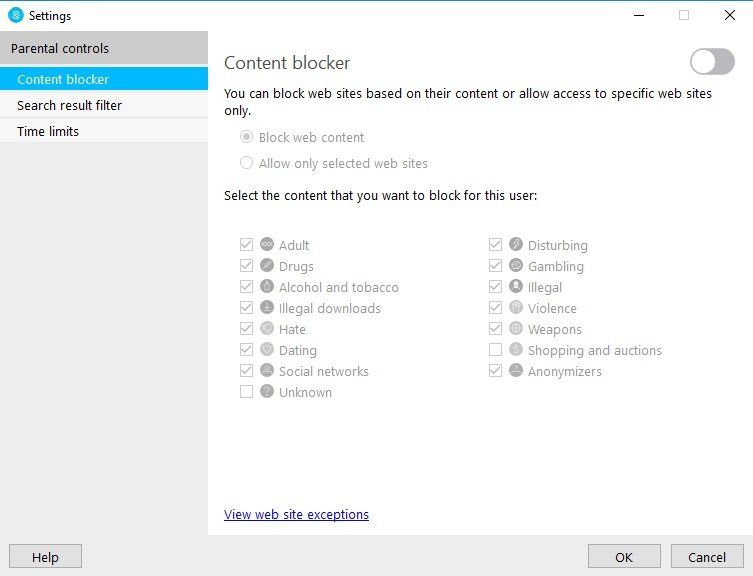Screen dimensions: 753x576
Task: Click the Unknown category question-mark icon
Action: tap(267, 392)
